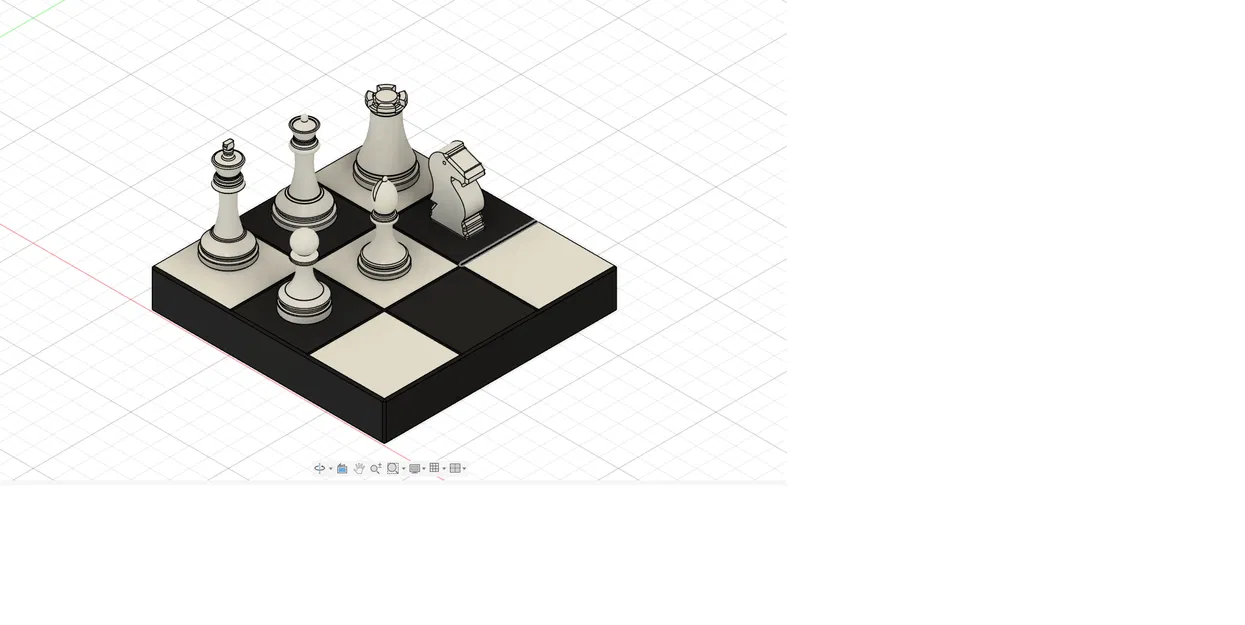The height and width of the screenshot is (625, 1245).
Task: Open Grid and Snaps settings icon
Action: [434, 468]
